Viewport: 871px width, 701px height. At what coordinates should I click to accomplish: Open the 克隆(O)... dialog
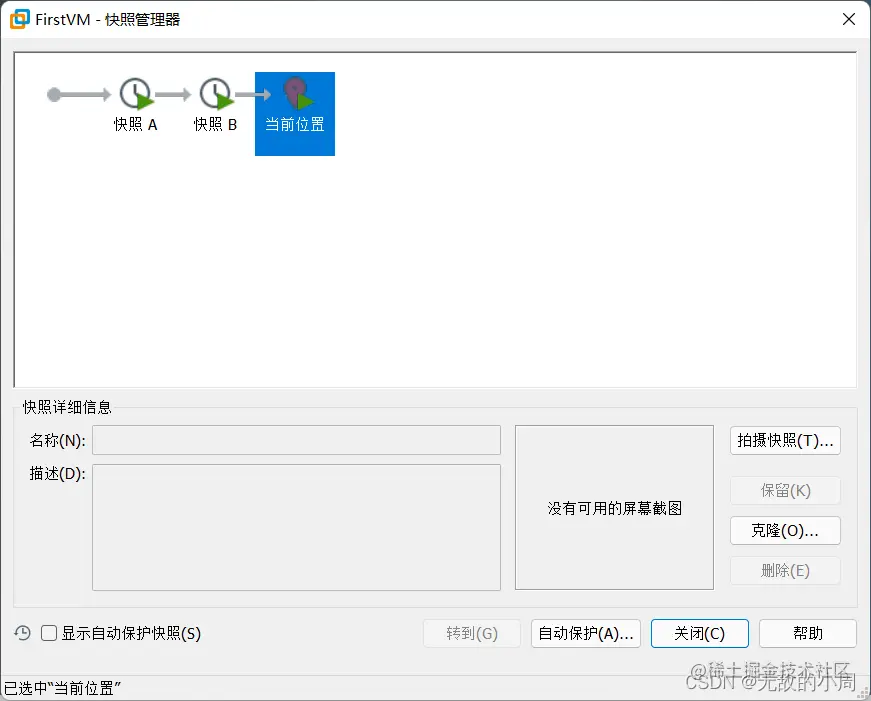tap(785, 530)
